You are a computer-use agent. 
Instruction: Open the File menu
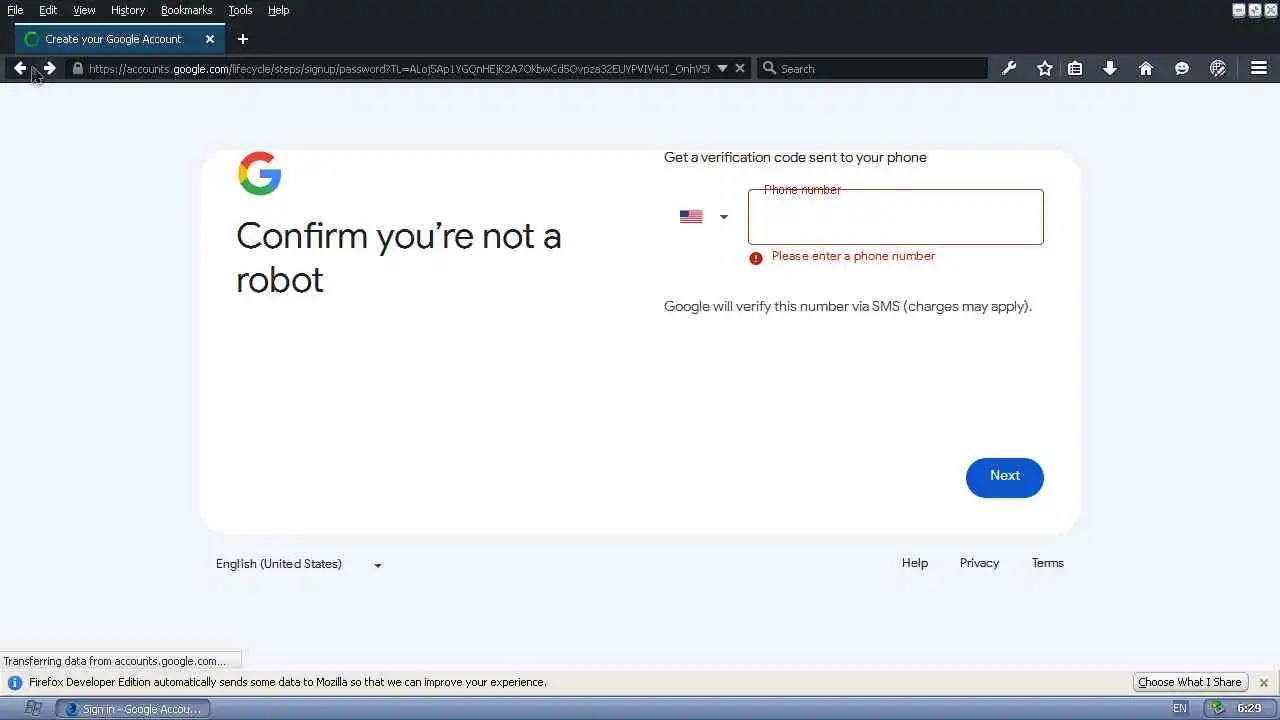point(15,10)
